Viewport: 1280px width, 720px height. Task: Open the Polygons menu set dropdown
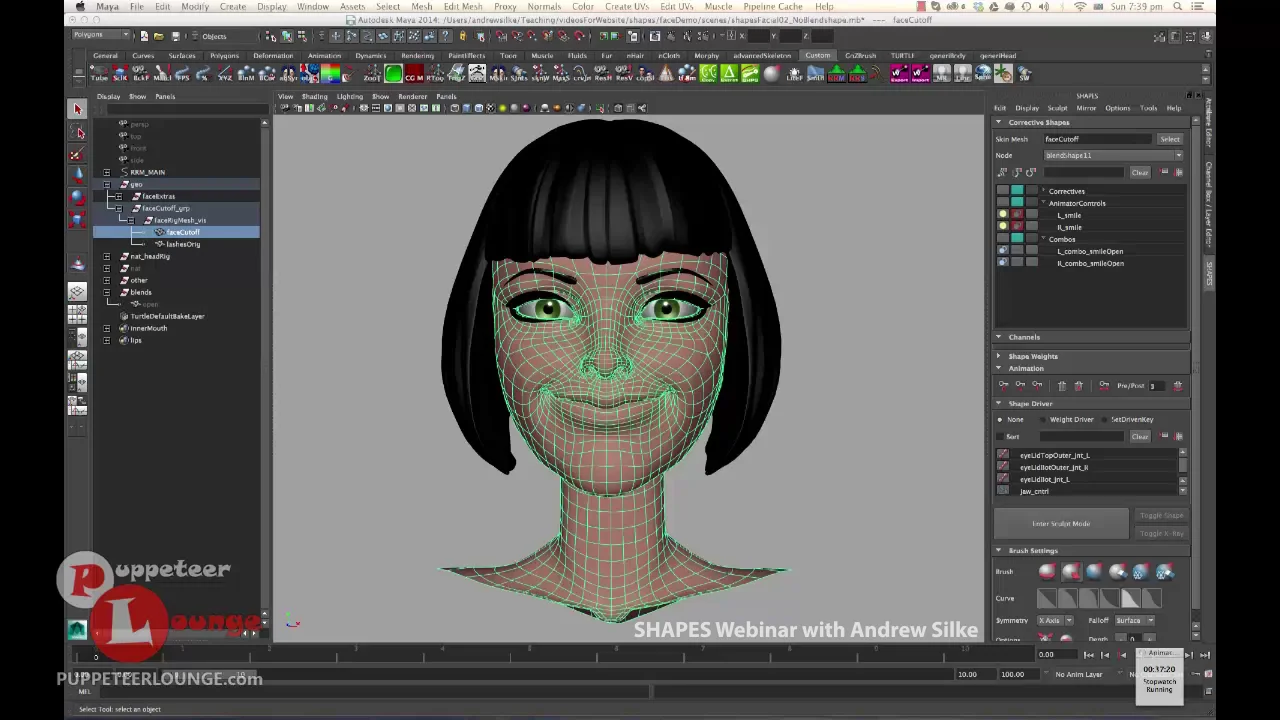click(x=101, y=35)
